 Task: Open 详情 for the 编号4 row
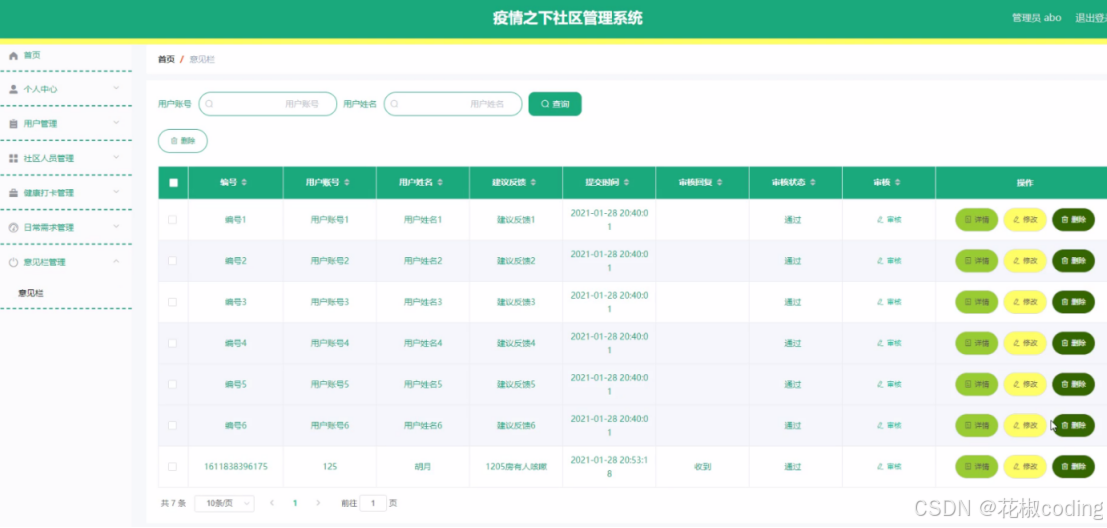pos(976,343)
